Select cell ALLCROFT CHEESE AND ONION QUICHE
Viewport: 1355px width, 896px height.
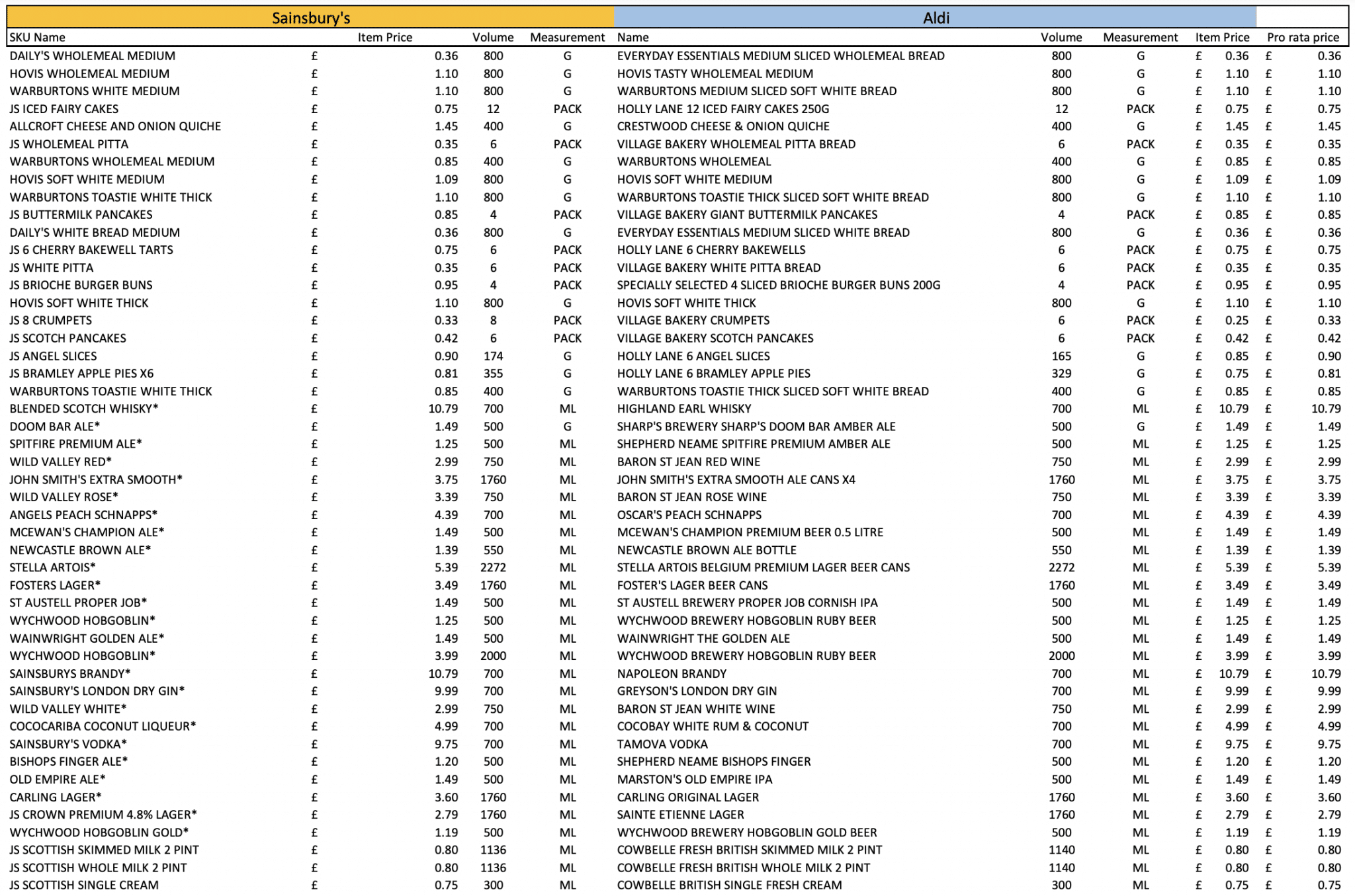coord(115,126)
